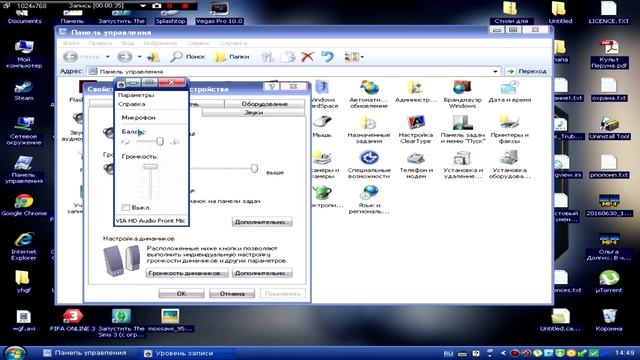Click the Up folder toolbar icon

(153, 57)
